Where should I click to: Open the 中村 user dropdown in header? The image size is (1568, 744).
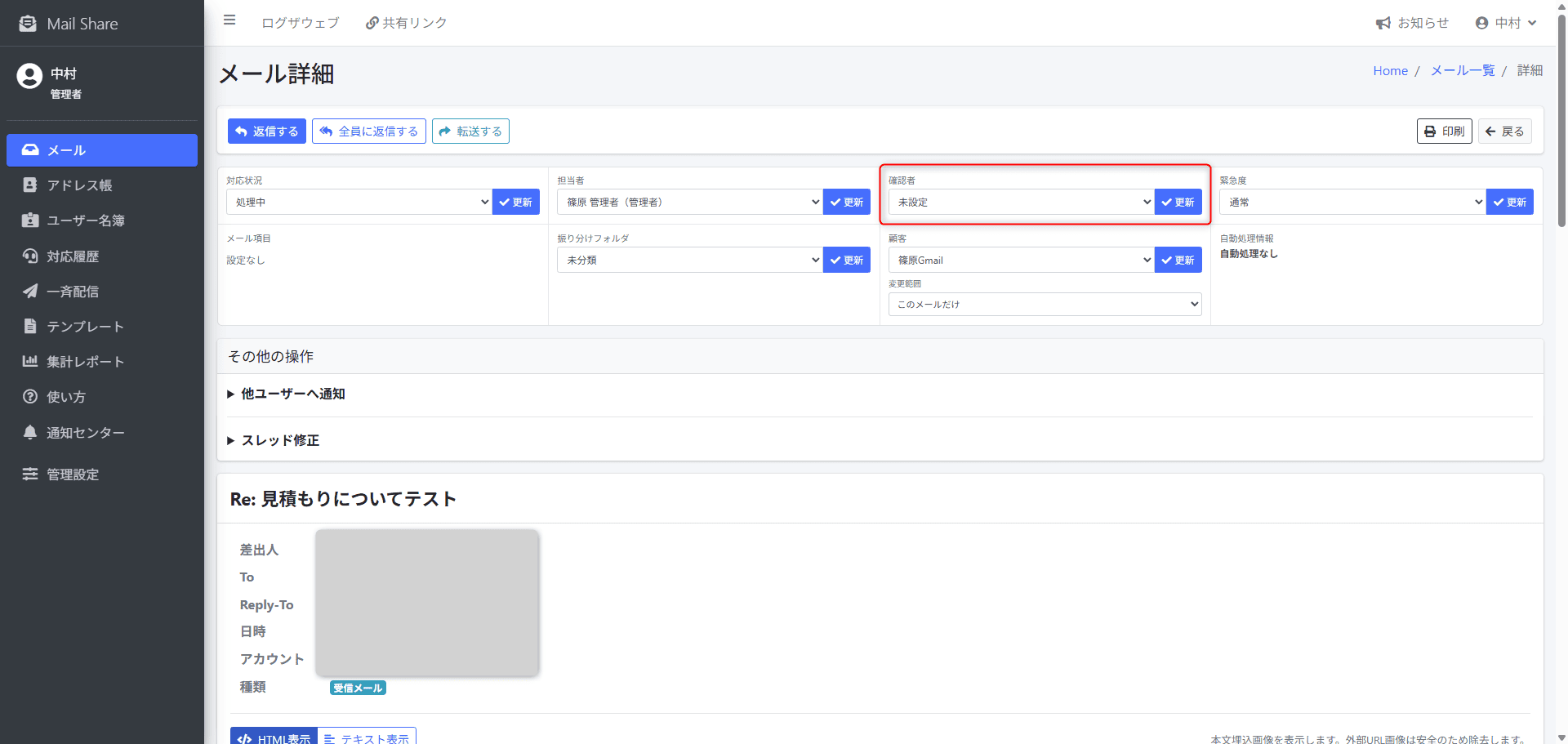click(x=1506, y=23)
